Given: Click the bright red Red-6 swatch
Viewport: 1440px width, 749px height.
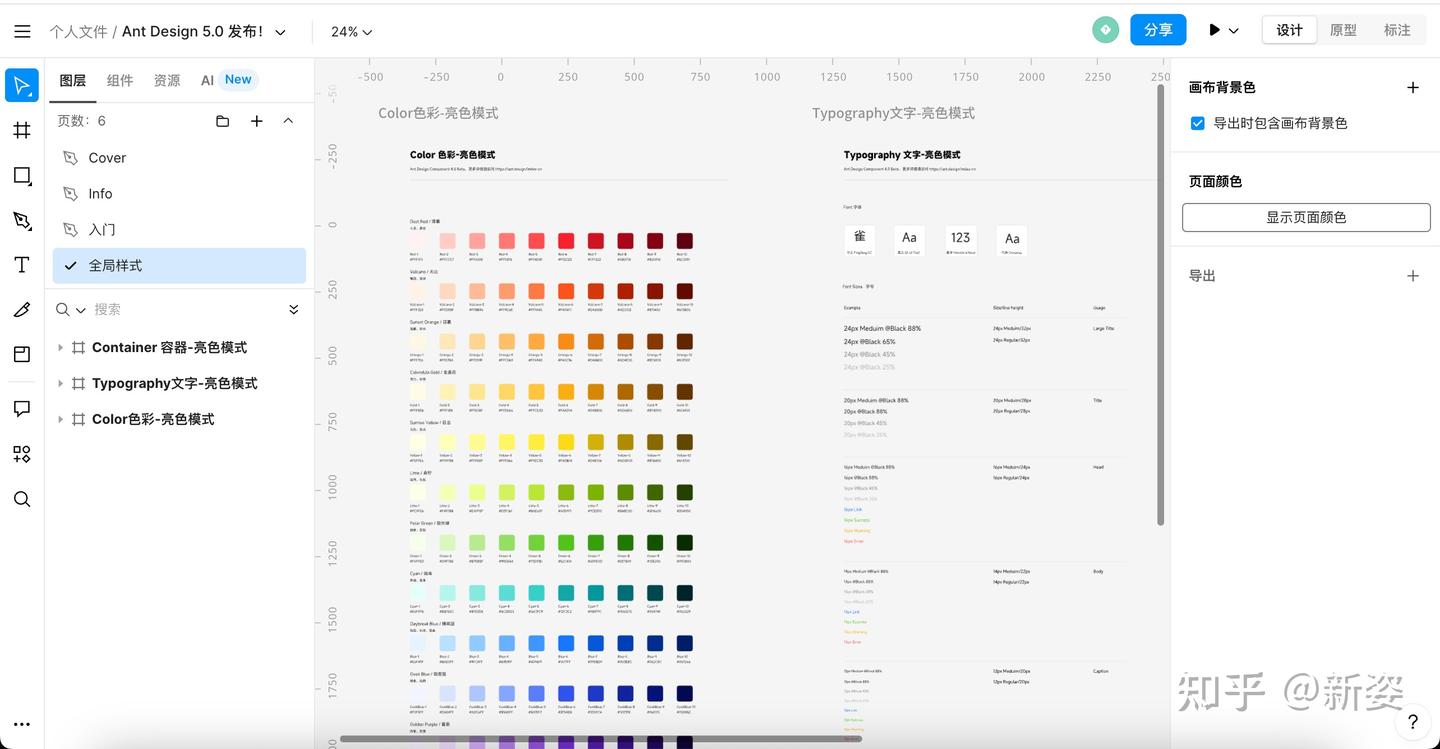Looking at the screenshot, I should (x=566, y=241).
